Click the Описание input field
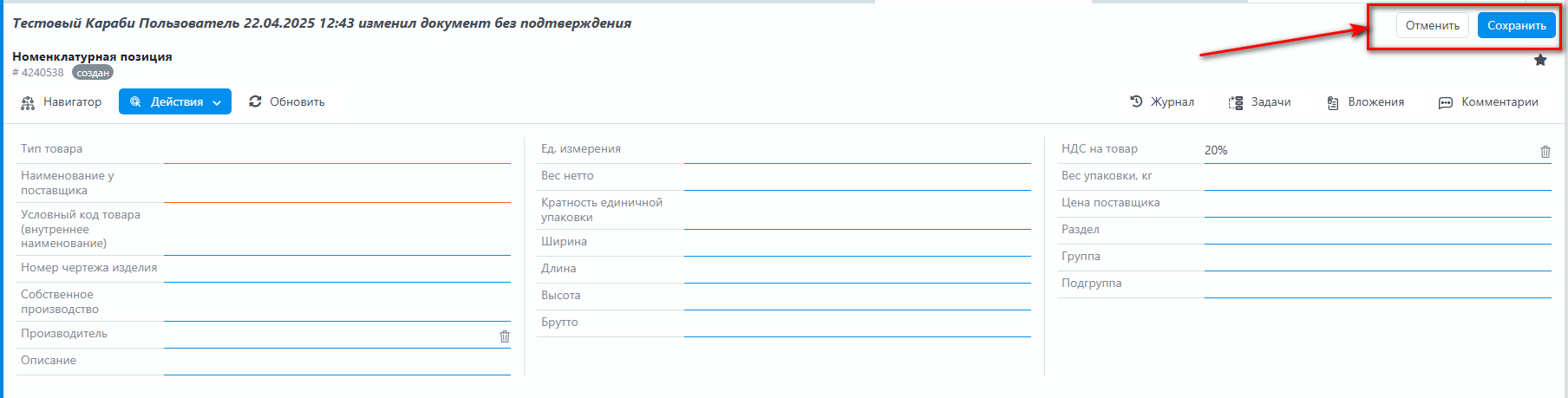1568x398 pixels. pos(336,362)
